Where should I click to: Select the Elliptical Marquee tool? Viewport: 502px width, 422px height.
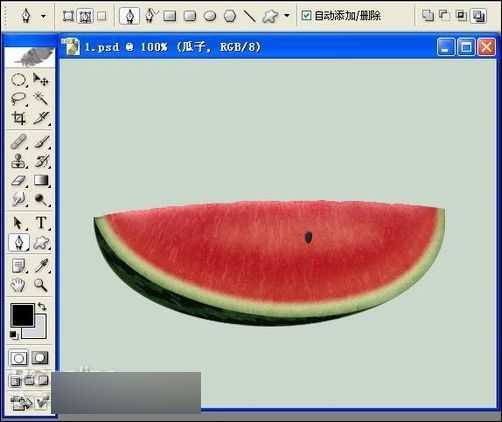point(18,80)
